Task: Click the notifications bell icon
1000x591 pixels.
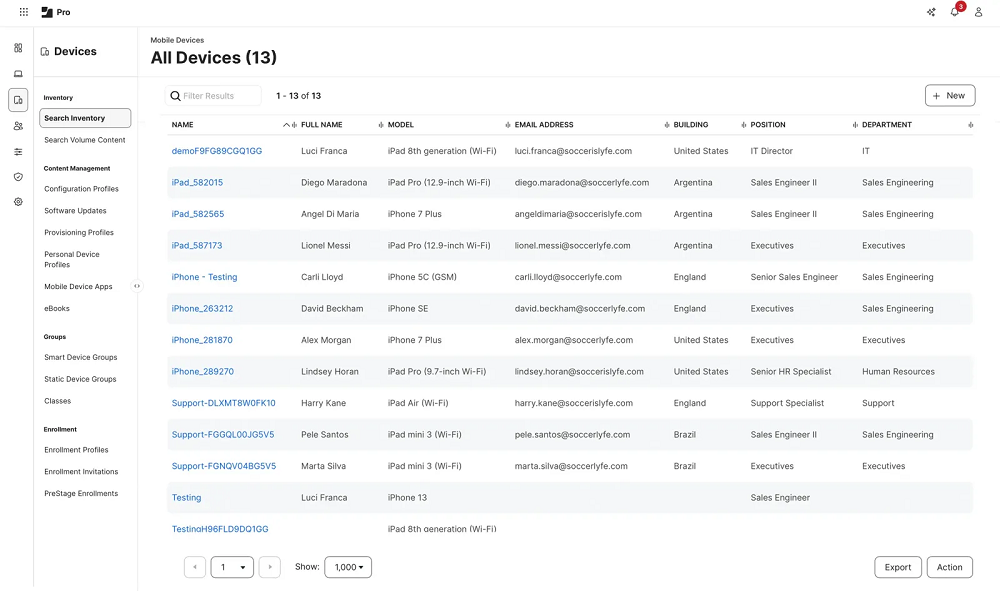Action: [955, 12]
